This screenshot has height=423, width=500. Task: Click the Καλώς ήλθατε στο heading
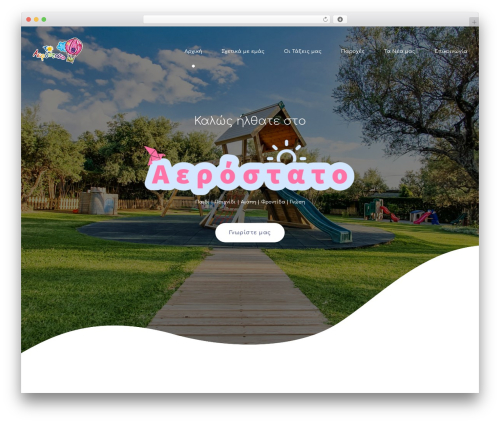(250, 121)
